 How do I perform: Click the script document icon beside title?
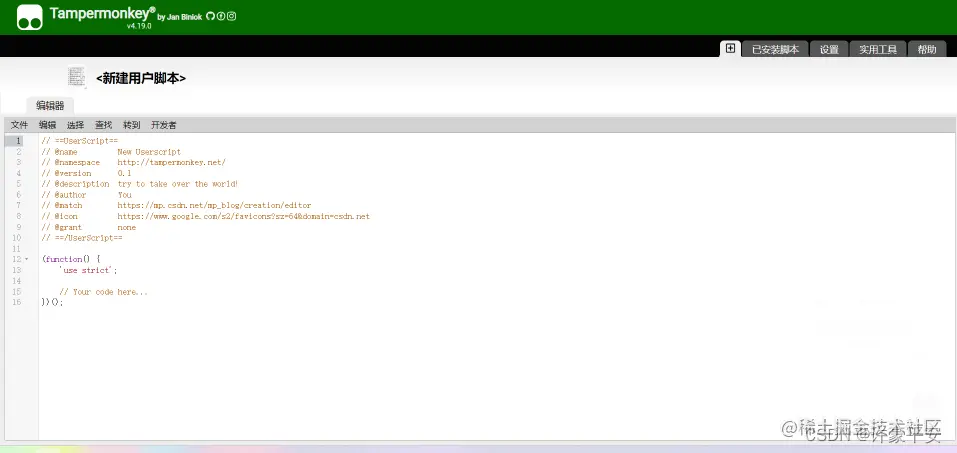click(76, 78)
